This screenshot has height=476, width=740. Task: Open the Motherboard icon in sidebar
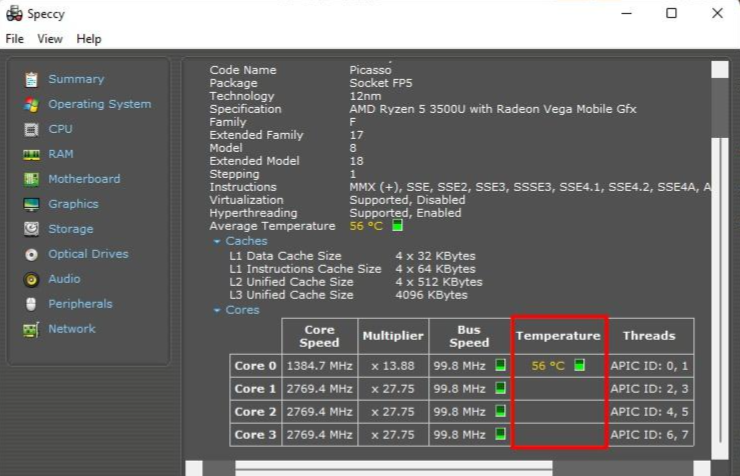pyautogui.click(x=31, y=179)
